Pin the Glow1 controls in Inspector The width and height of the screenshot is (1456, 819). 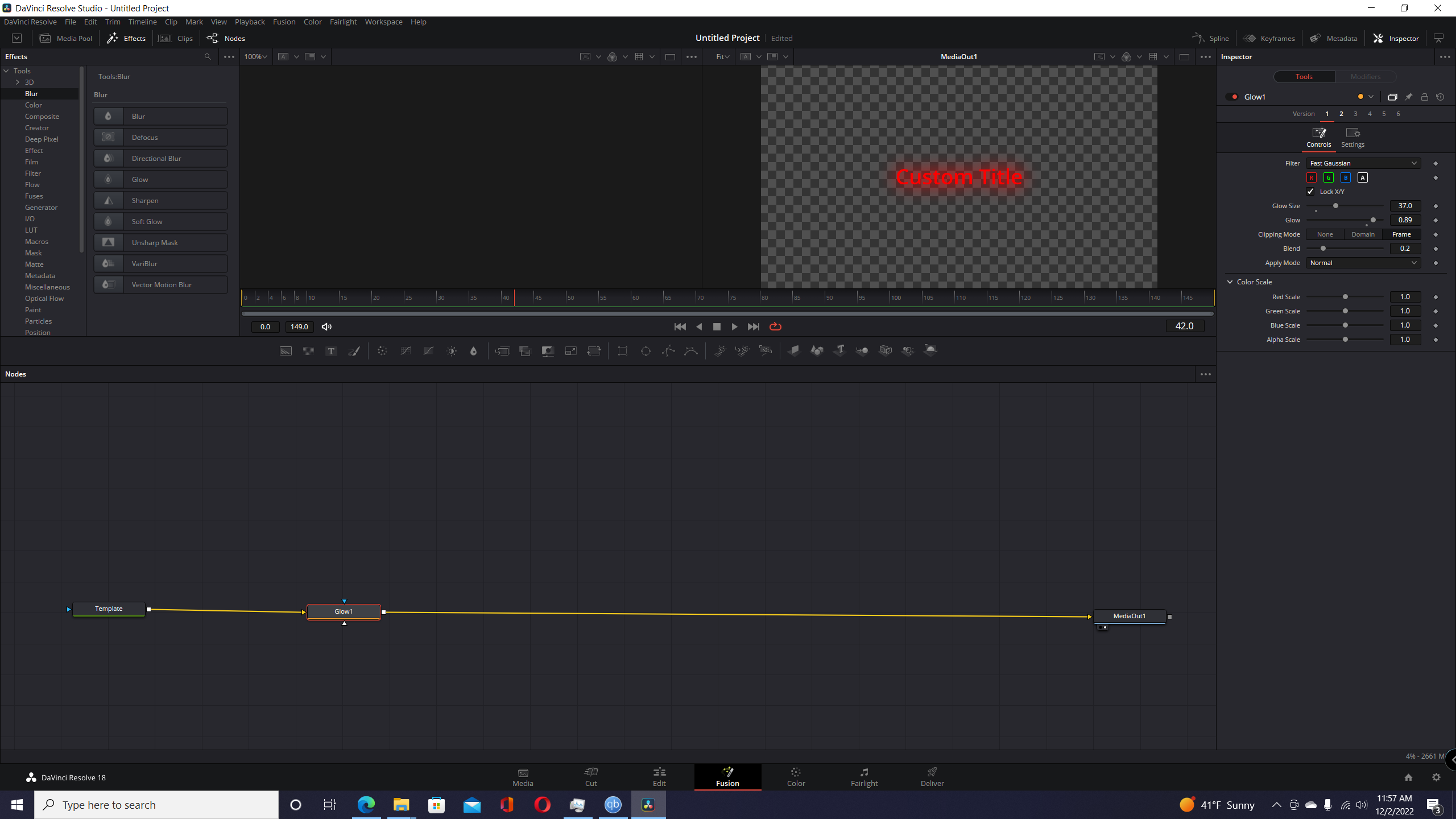(x=1409, y=97)
